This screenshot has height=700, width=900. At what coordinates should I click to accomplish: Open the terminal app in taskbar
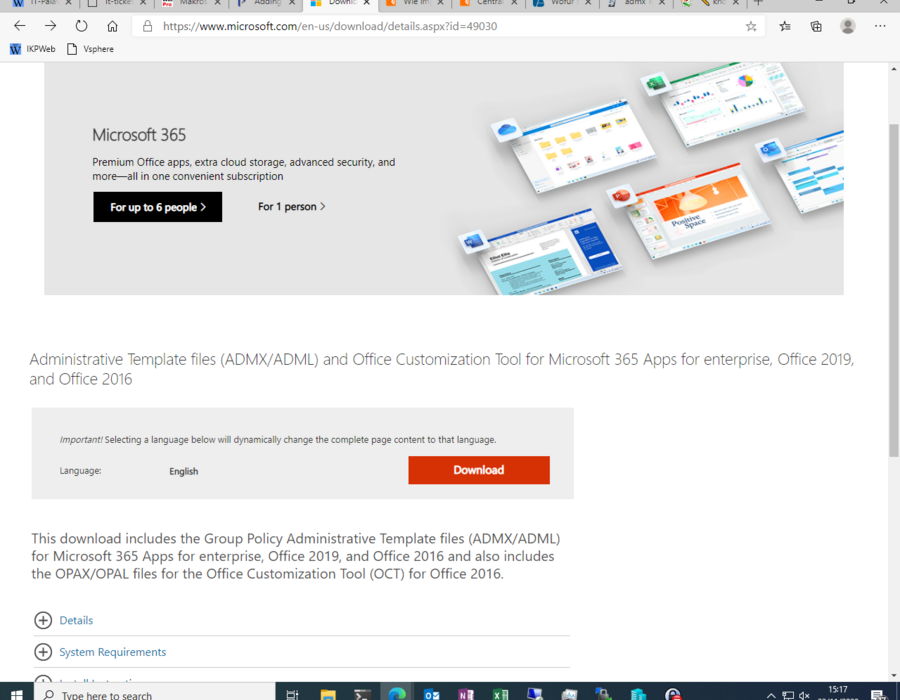pyautogui.click(x=362, y=694)
